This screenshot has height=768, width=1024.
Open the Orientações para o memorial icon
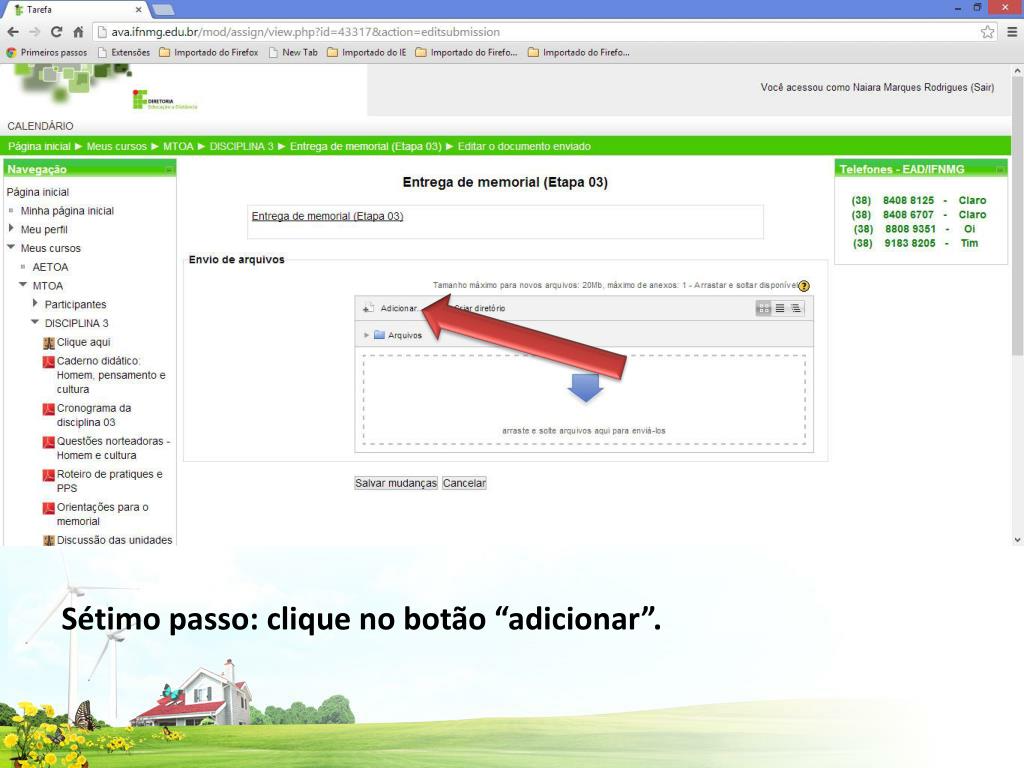48,508
